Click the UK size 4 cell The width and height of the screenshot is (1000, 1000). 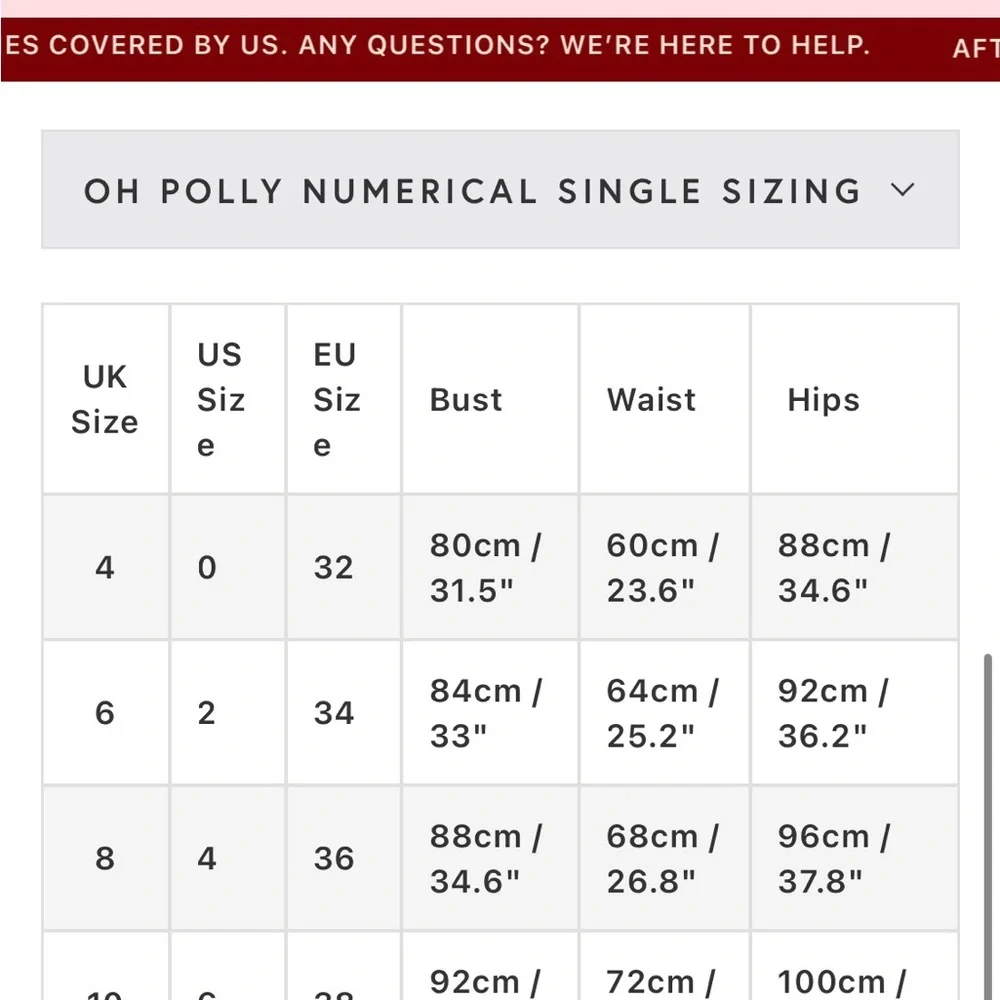tap(105, 567)
